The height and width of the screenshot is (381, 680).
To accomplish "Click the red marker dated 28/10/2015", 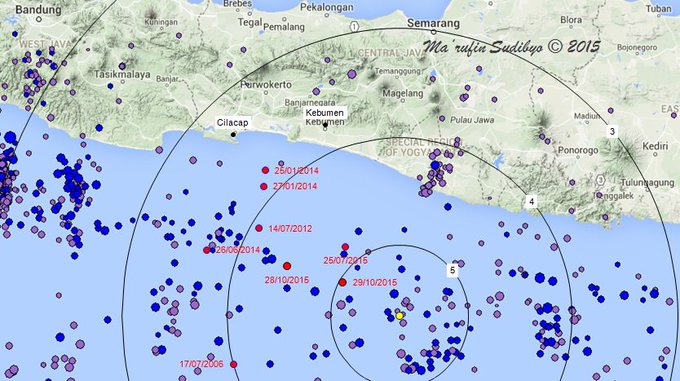I will coord(287,266).
